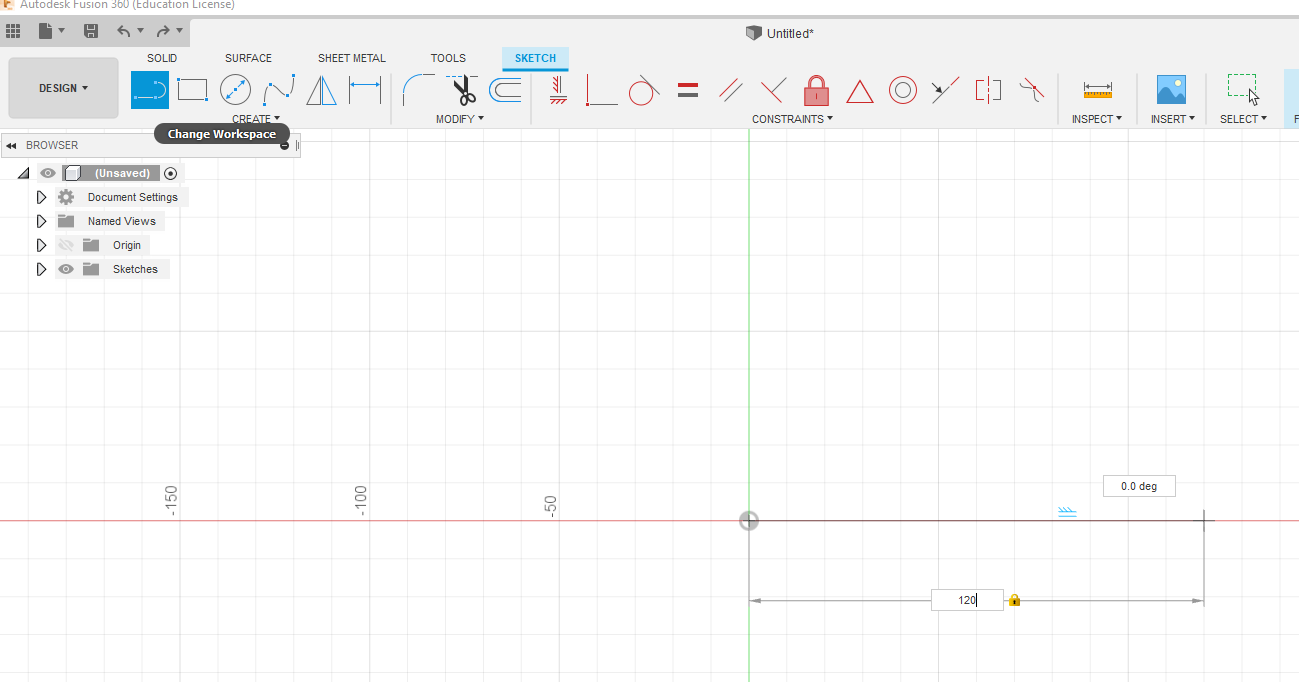Expand the Named Views folder
The image size is (1299, 682).
[x=41, y=221]
